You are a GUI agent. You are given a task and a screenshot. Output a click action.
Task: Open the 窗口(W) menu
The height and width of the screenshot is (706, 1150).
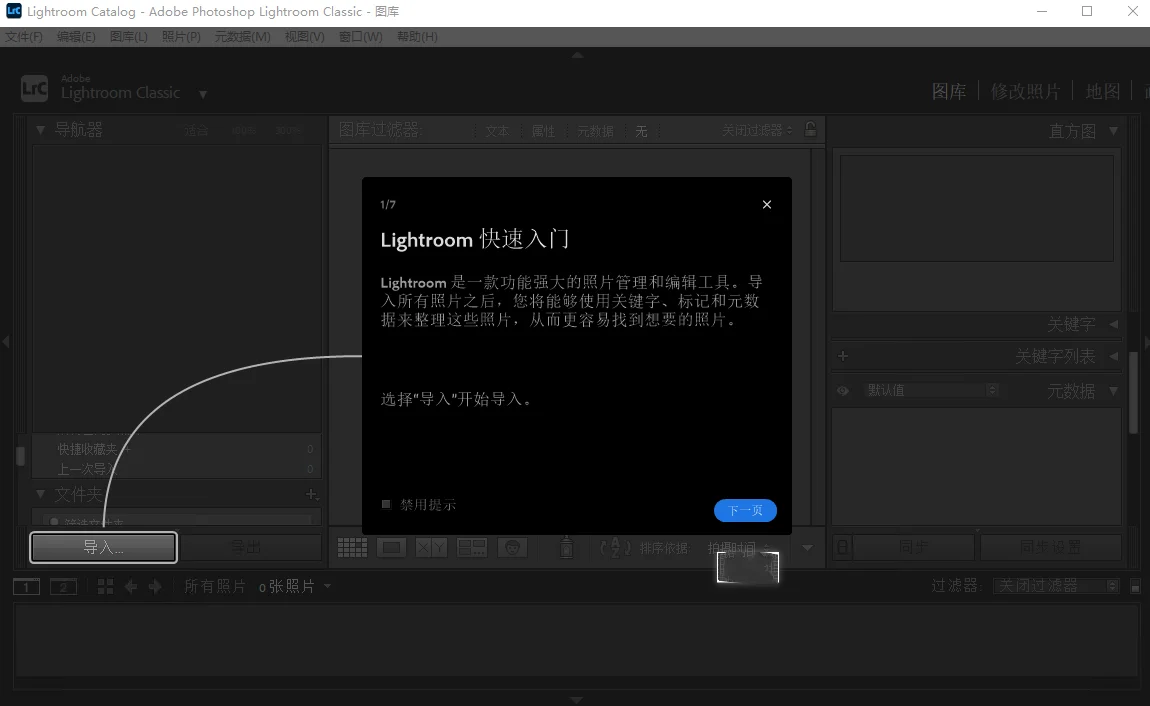[x=360, y=37]
